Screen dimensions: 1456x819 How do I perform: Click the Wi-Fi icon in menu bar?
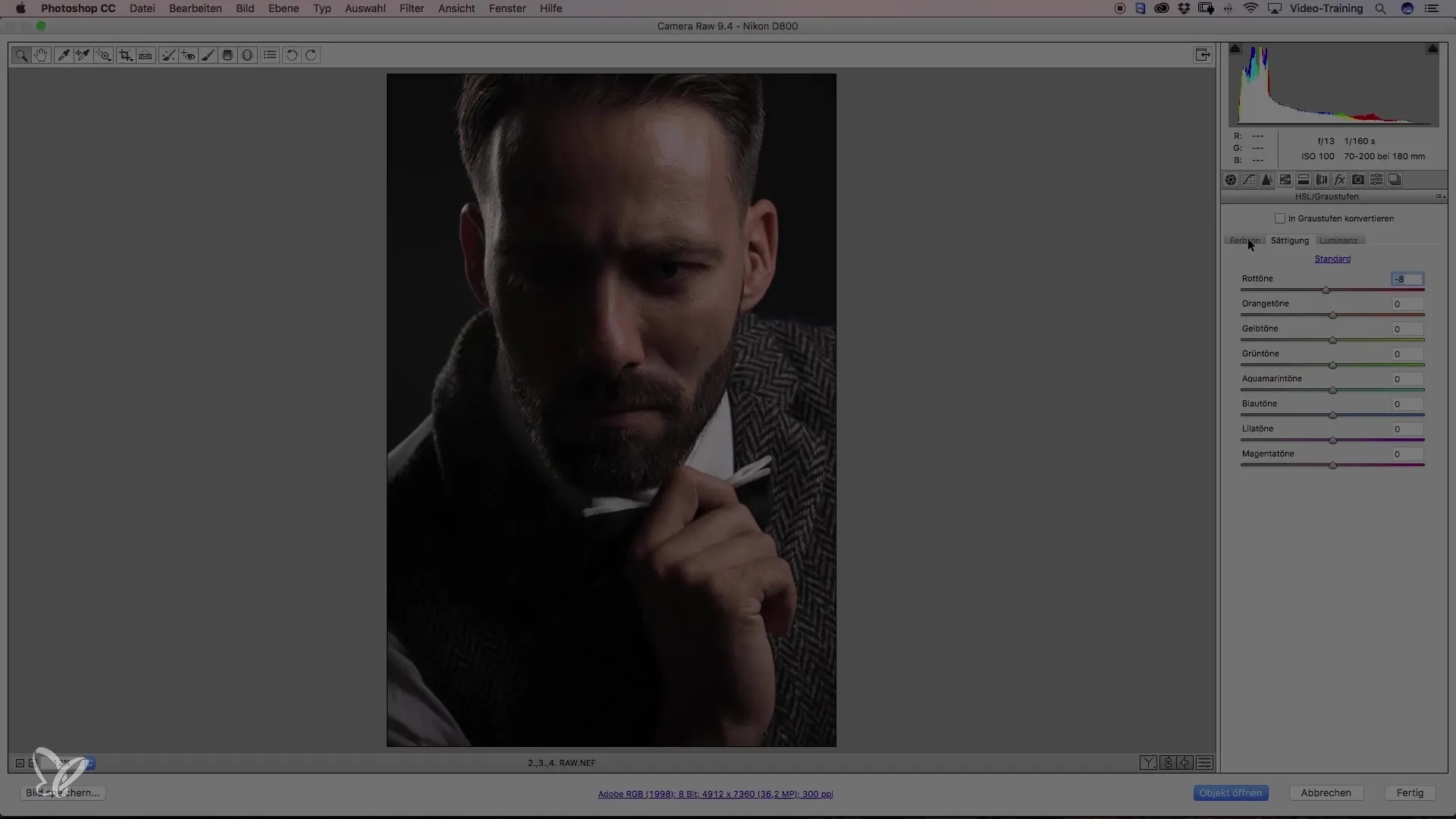(x=1251, y=8)
